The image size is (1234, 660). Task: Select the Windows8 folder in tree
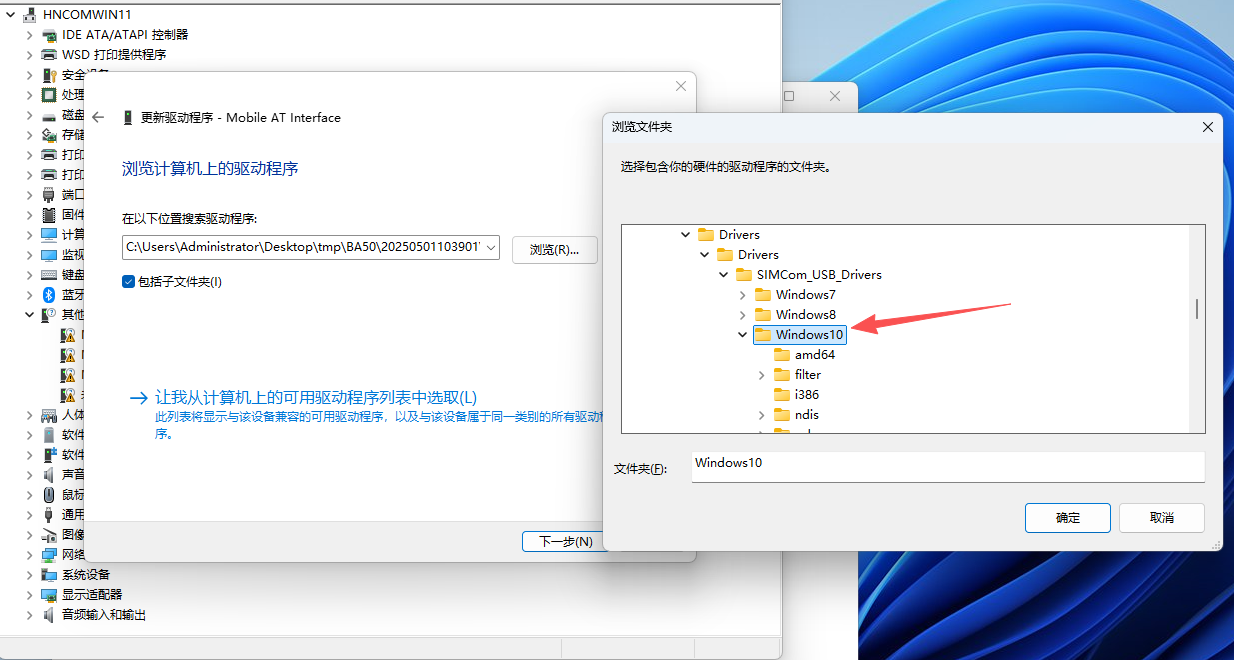click(805, 315)
